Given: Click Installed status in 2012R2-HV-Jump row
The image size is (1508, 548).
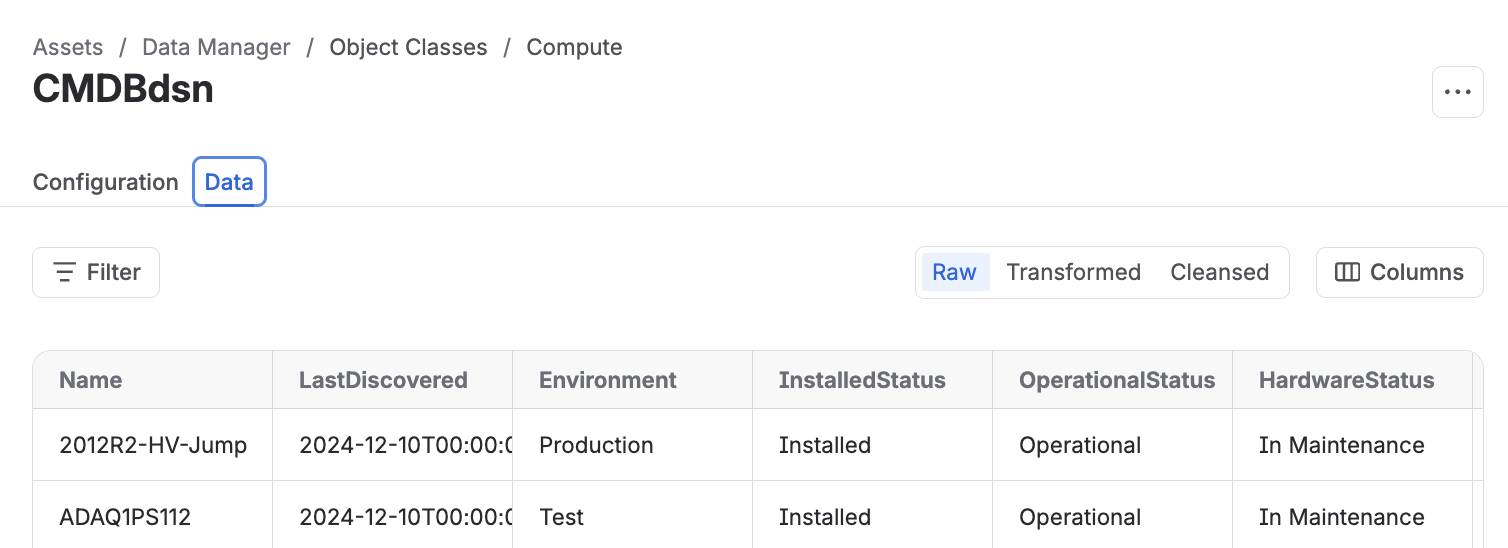Looking at the screenshot, I should point(873,445).
